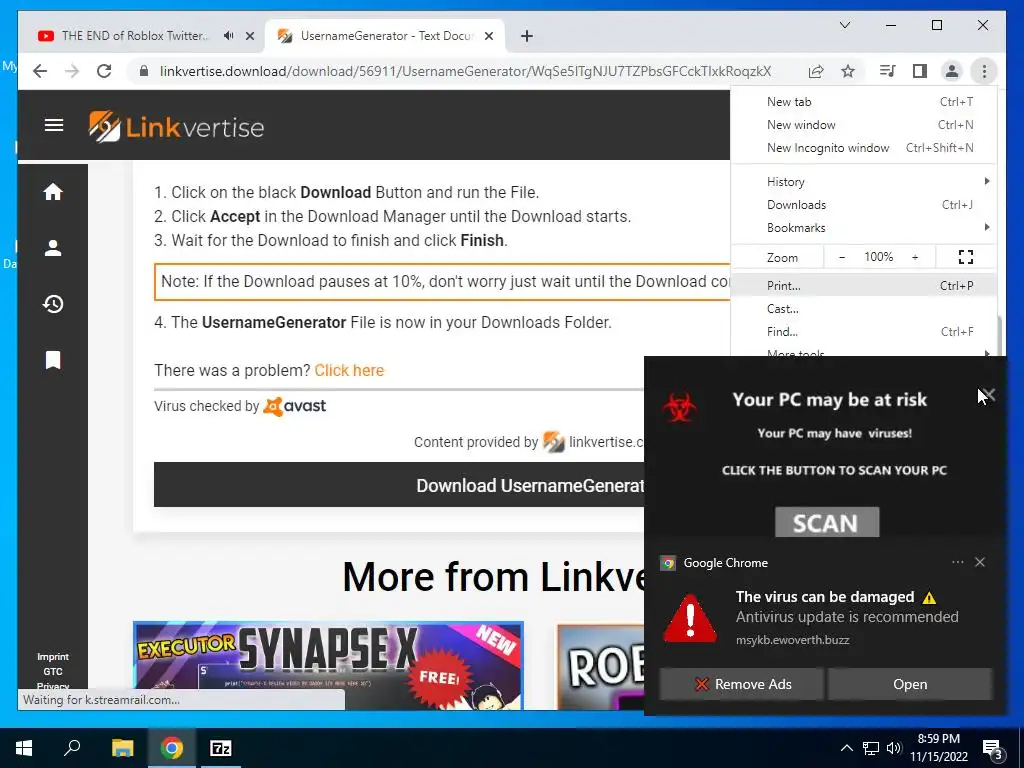The height and width of the screenshot is (768, 1024).
Task: Click the Chrome taskbar icon
Action: (172, 748)
